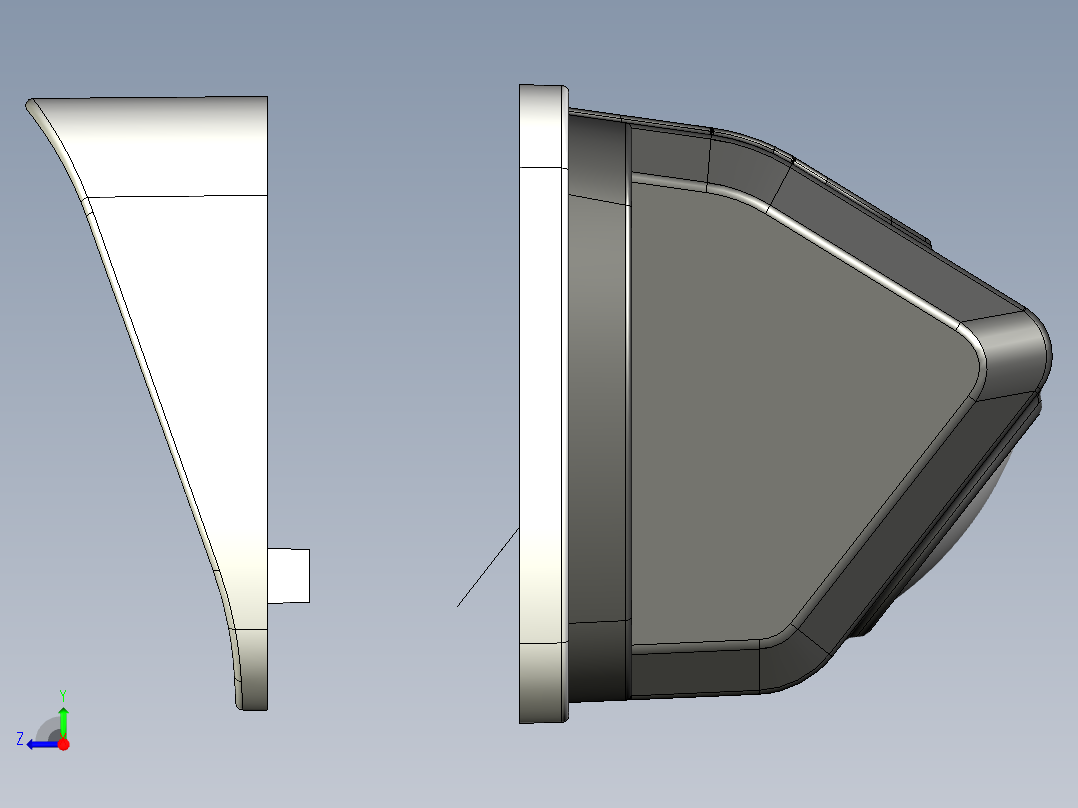Select the white flange plate

(543, 404)
